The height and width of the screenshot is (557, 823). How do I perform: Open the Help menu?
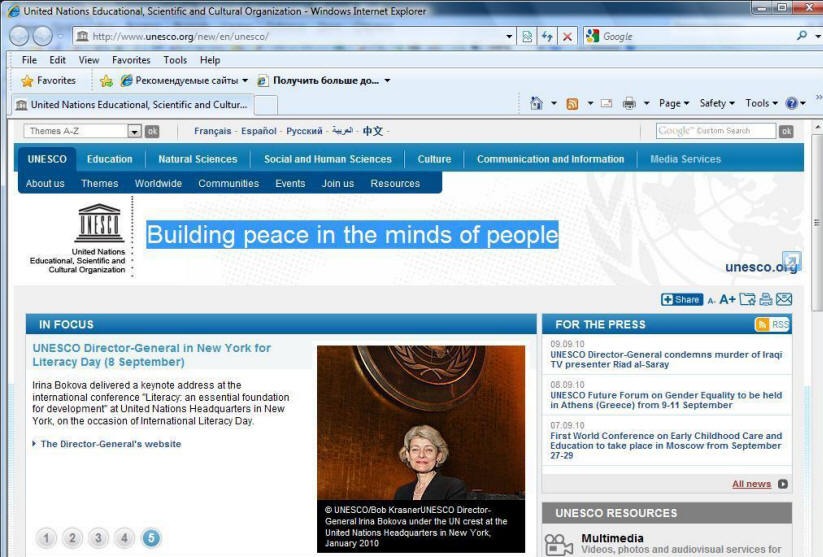pyautogui.click(x=210, y=60)
